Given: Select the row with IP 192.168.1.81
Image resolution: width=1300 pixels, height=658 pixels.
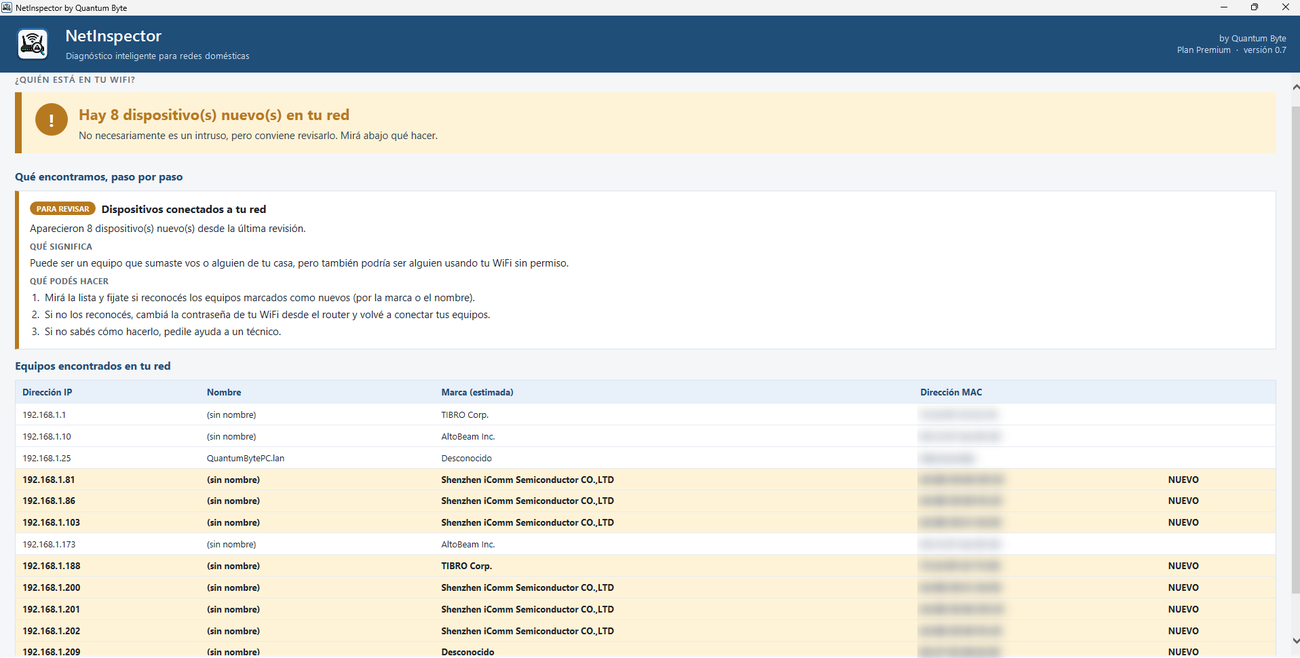Looking at the screenshot, I should 645,479.
